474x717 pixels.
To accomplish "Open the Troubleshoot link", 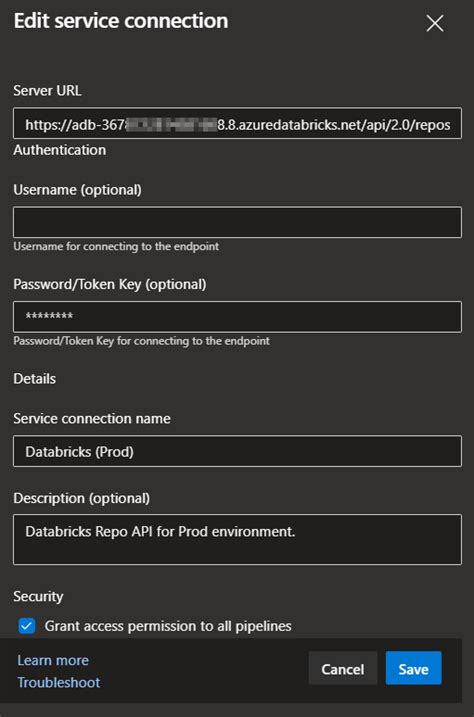I will [59, 682].
